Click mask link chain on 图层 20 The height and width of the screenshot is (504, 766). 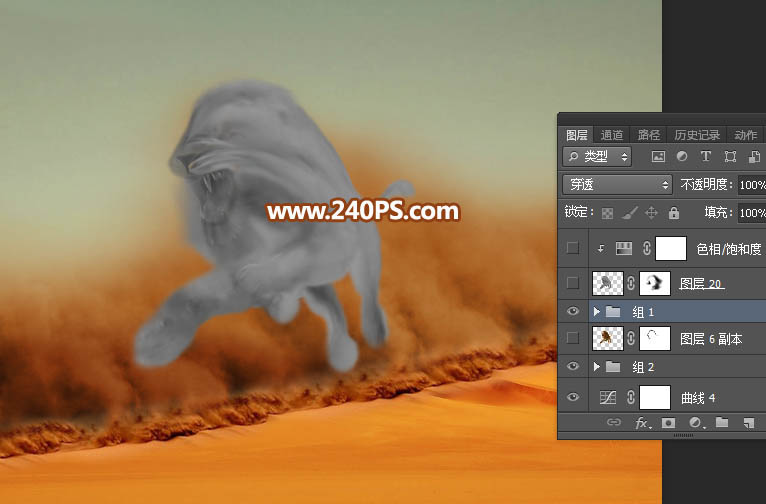[x=631, y=283]
